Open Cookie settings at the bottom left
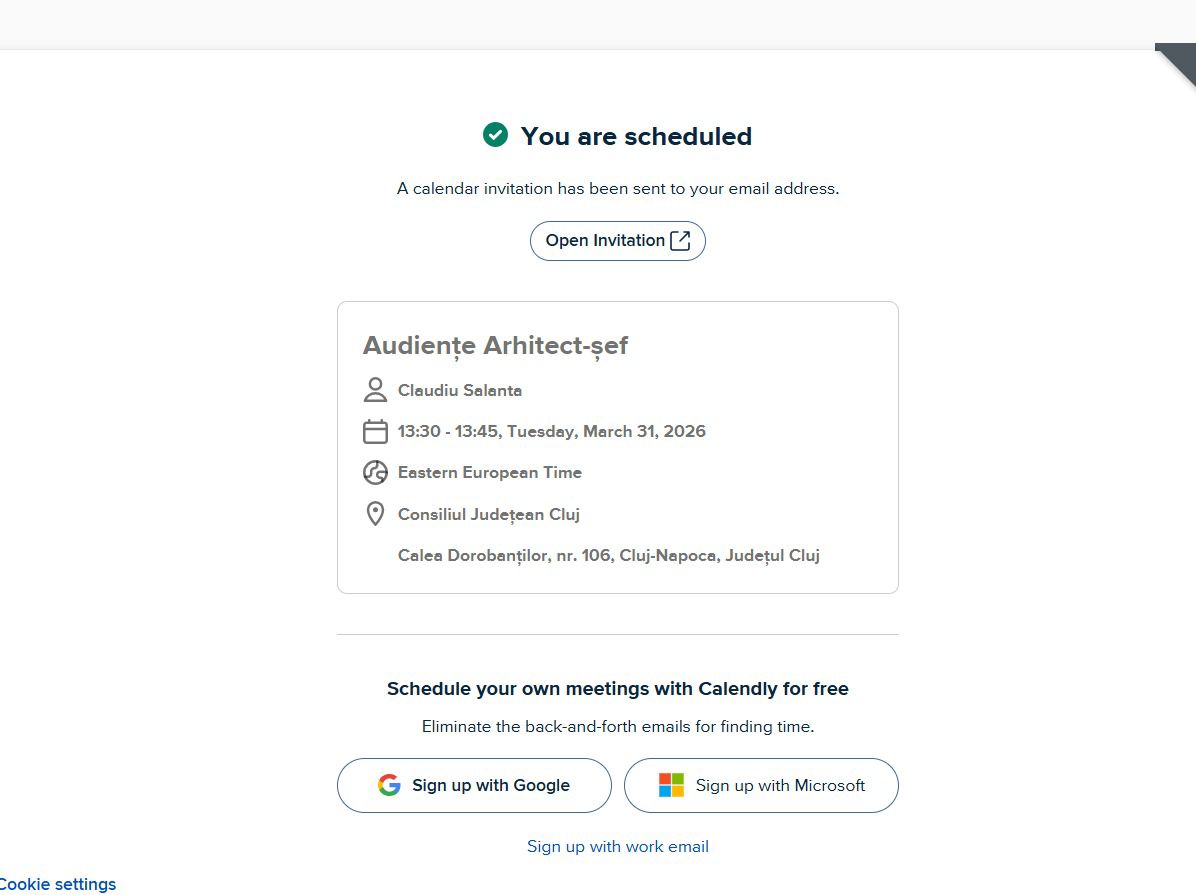The image size is (1196, 895). [58, 884]
